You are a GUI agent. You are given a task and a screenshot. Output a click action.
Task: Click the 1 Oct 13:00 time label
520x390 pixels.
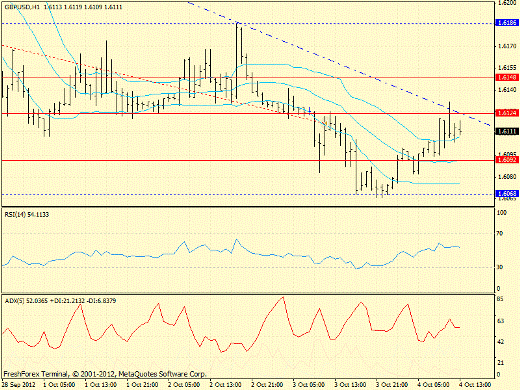[x=101, y=384]
